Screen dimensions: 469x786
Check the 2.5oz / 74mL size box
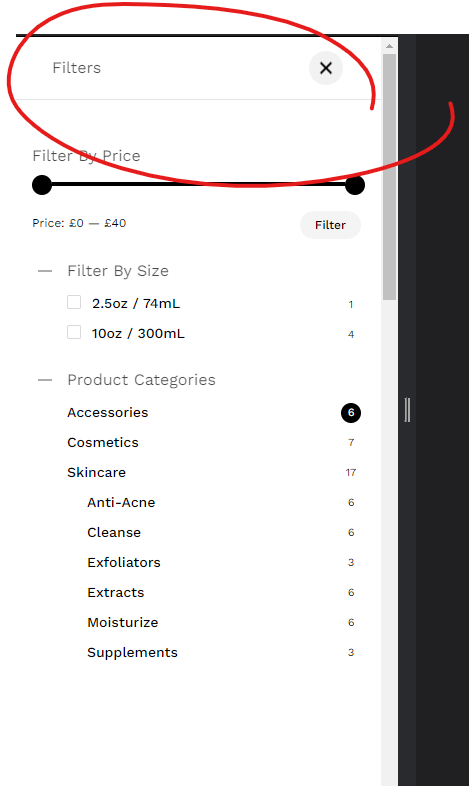(74, 302)
